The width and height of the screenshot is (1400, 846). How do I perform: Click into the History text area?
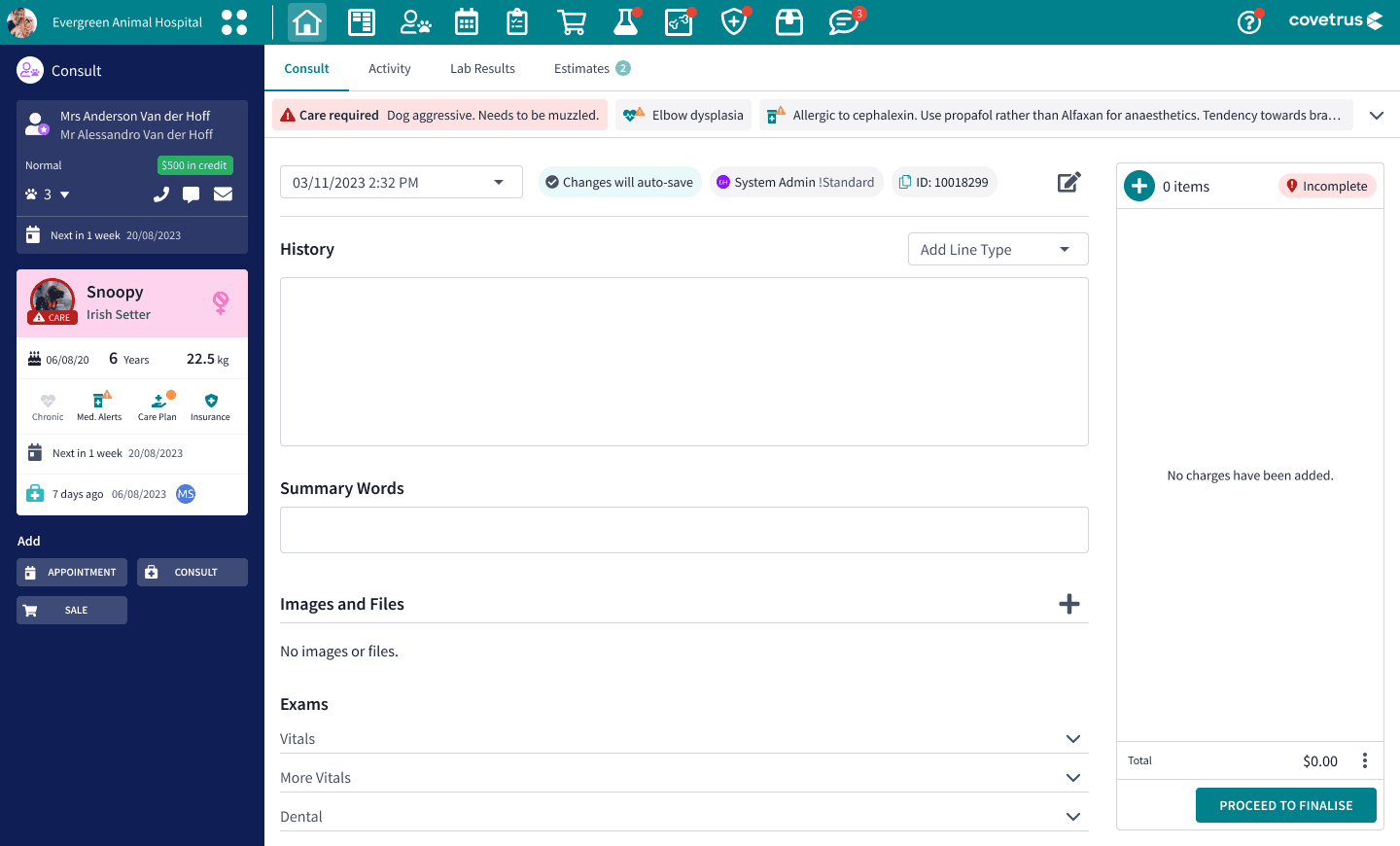684,362
